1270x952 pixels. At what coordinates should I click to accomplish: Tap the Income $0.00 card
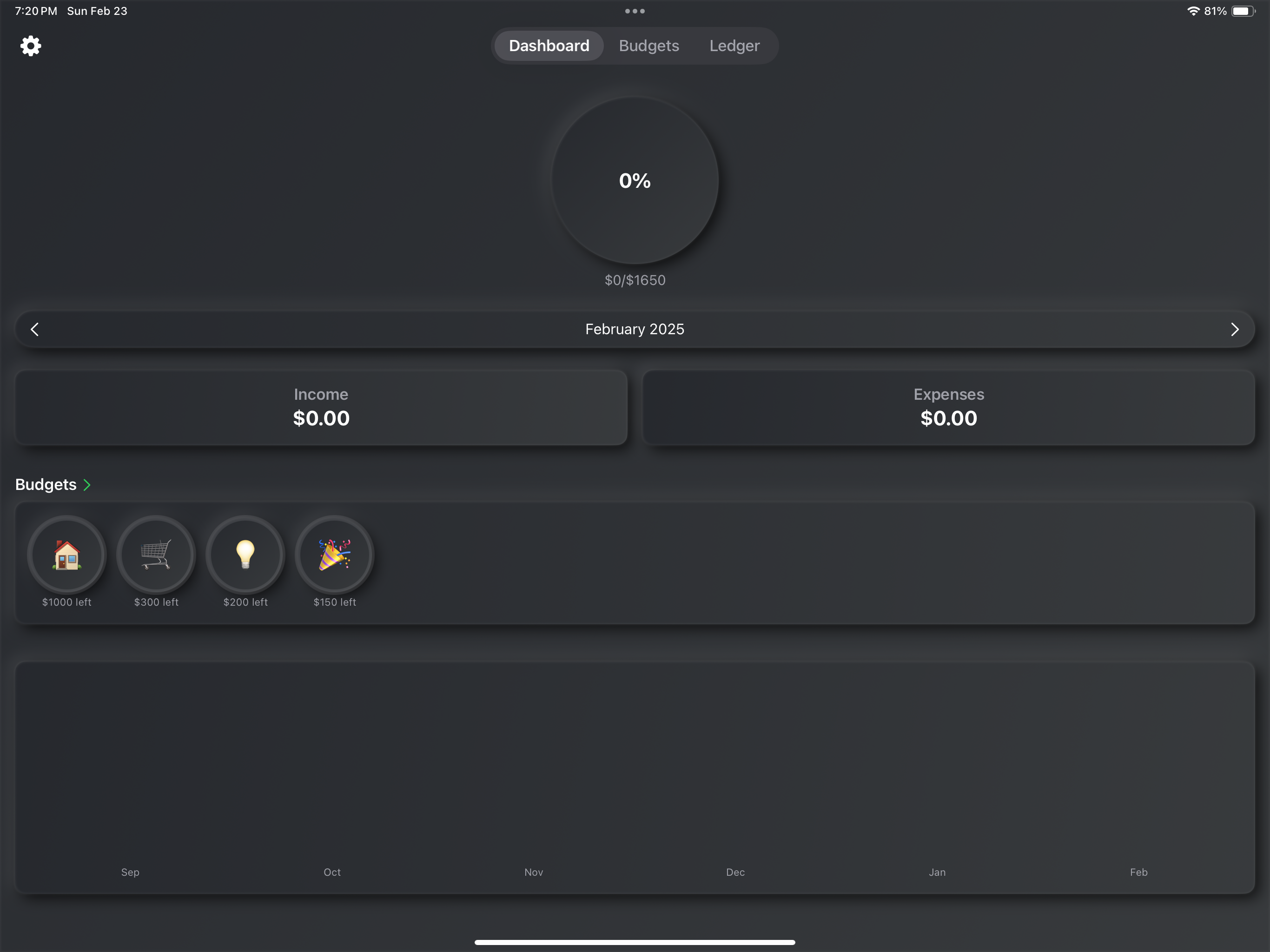pyautogui.click(x=321, y=408)
